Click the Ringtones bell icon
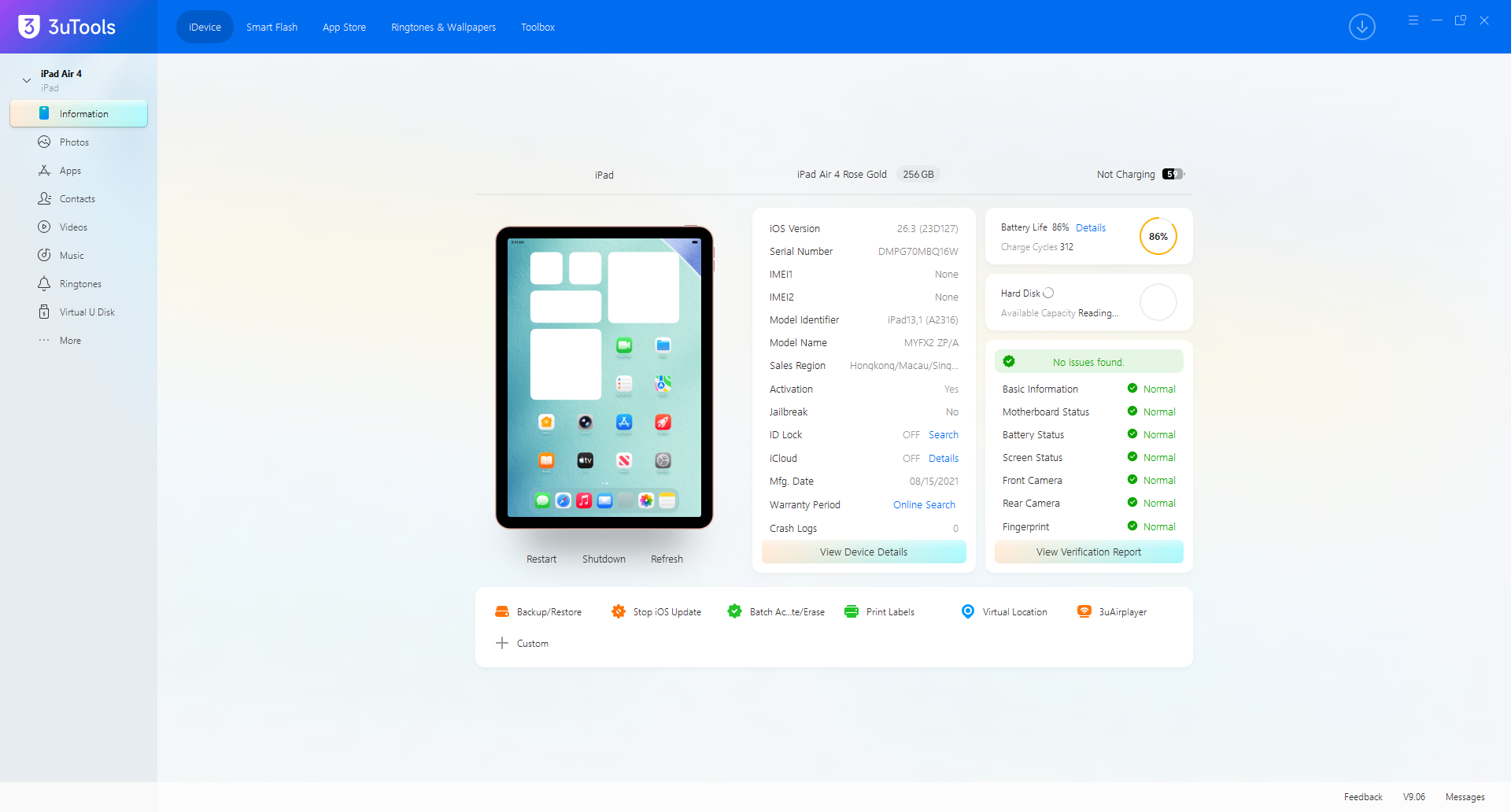Viewport: 1511px width, 812px height. tap(44, 284)
